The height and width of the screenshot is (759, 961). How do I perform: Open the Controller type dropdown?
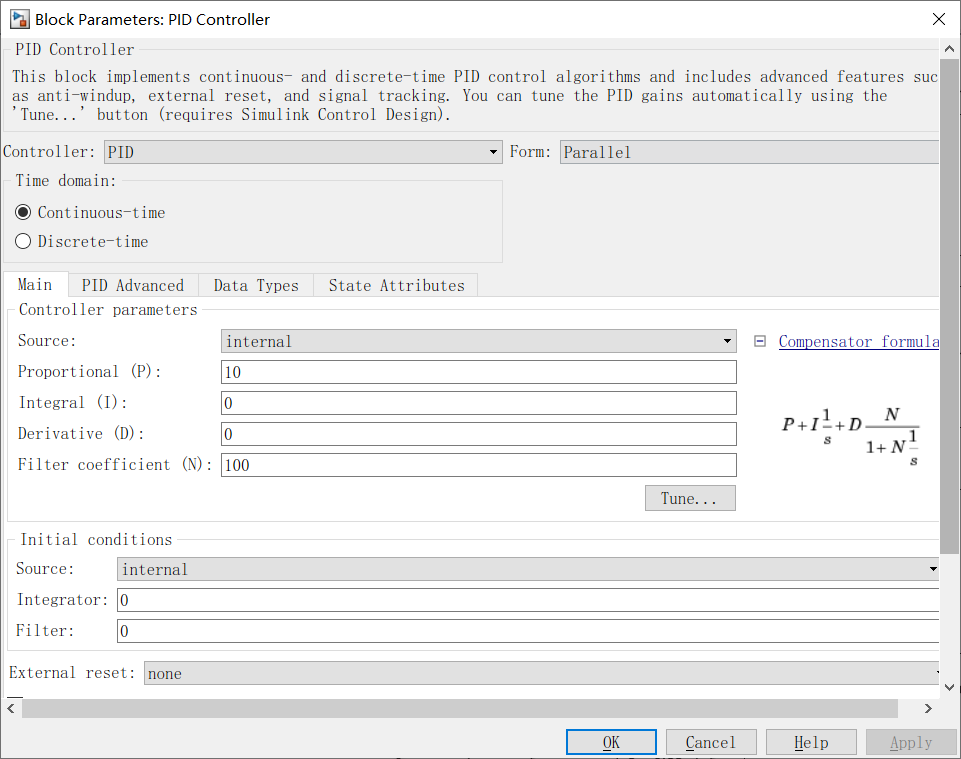(x=303, y=152)
